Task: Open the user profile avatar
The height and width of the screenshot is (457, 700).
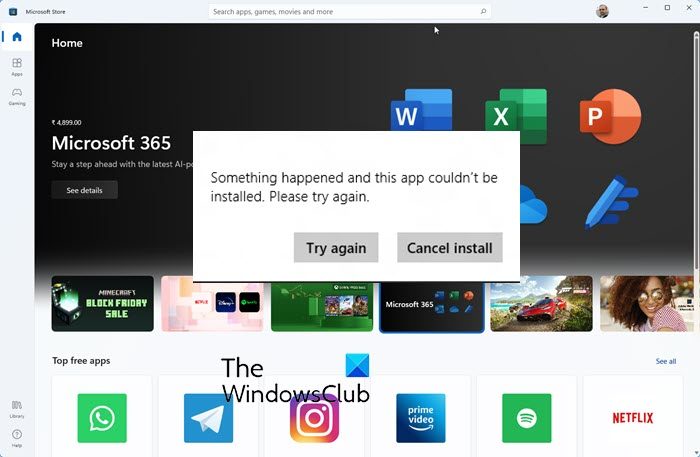Action: (602, 11)
